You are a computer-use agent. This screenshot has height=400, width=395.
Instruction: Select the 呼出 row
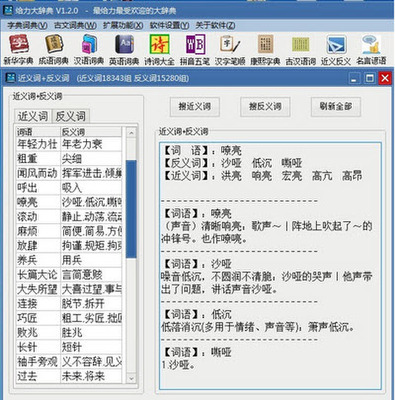pos(69,188)
